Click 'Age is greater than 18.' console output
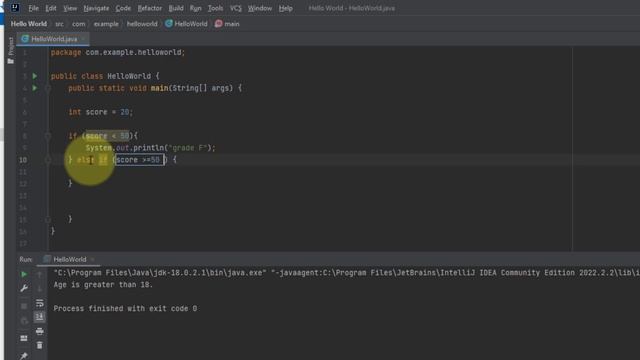This screenshot has height=360, width=640. 103,284
